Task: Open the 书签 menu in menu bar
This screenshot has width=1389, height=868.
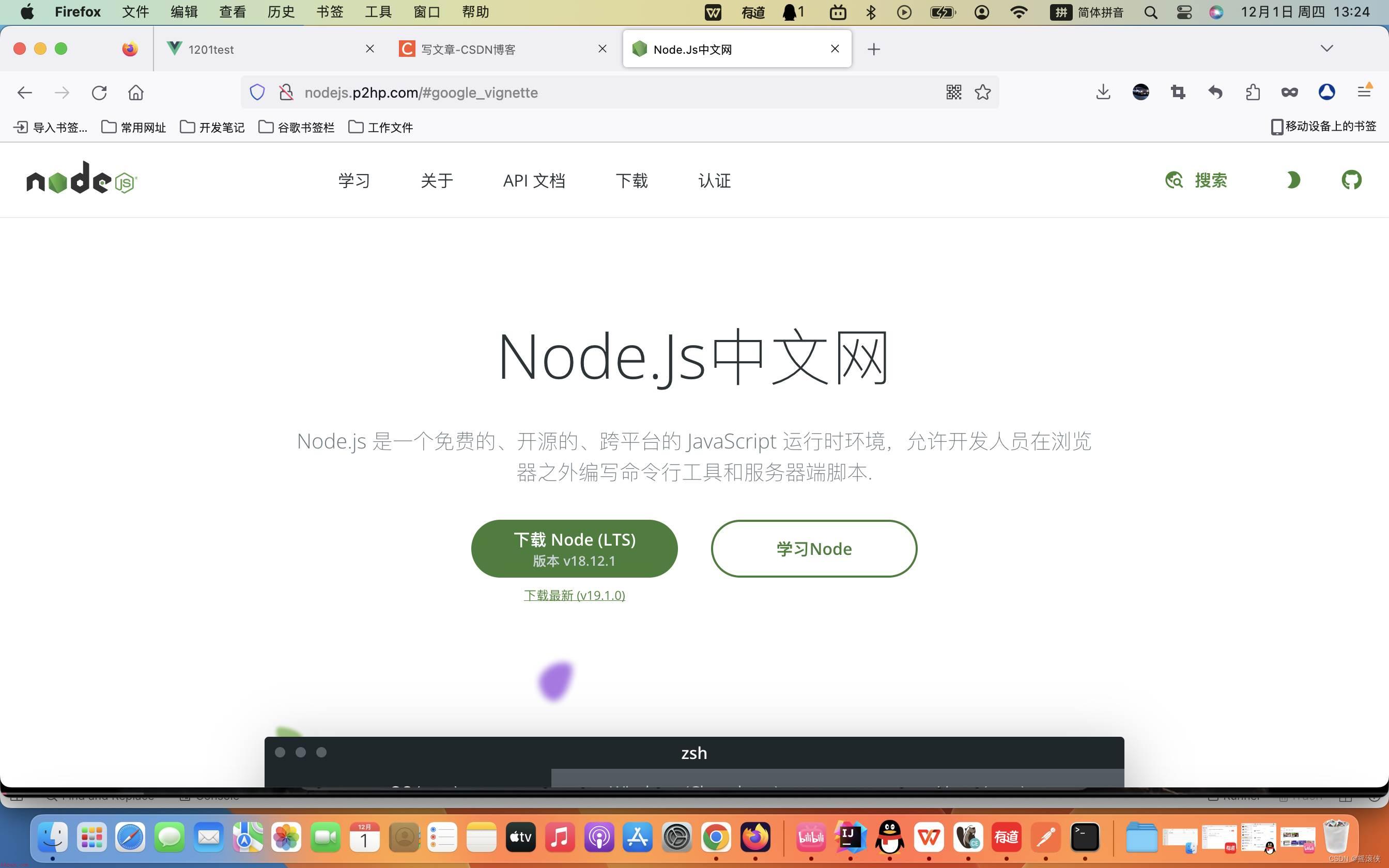Action: [330, 12]
